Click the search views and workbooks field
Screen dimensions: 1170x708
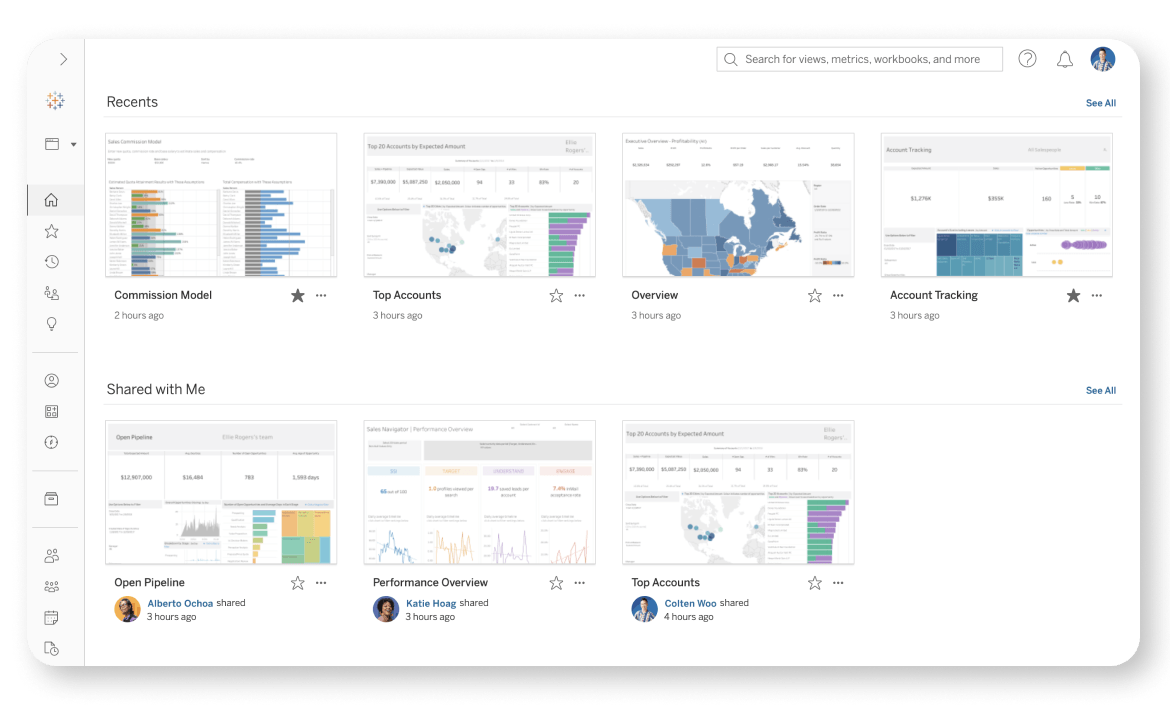point(860,60)
